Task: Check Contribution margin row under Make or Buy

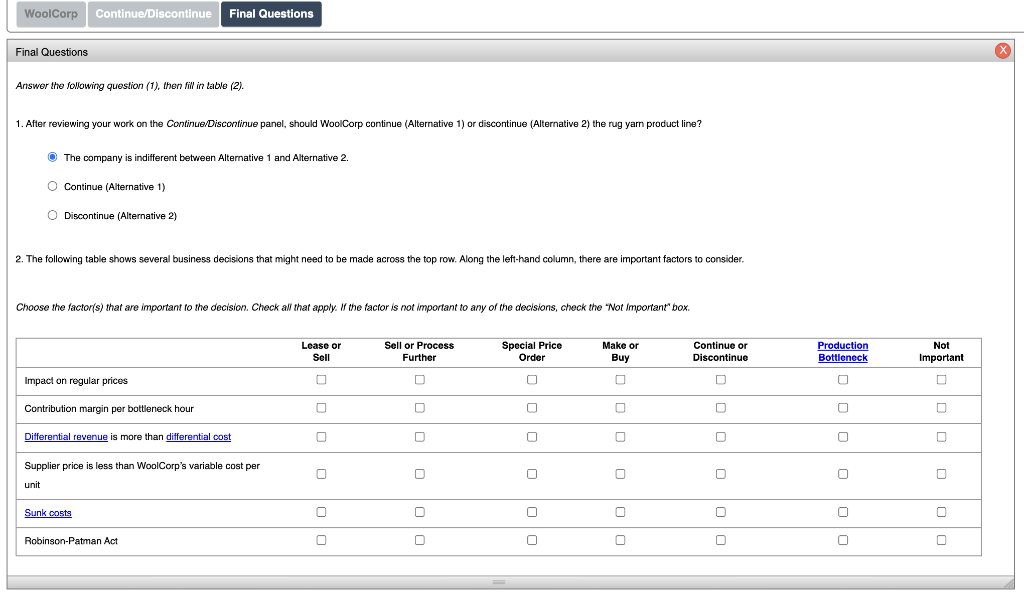Action: (x=620, y=408)
